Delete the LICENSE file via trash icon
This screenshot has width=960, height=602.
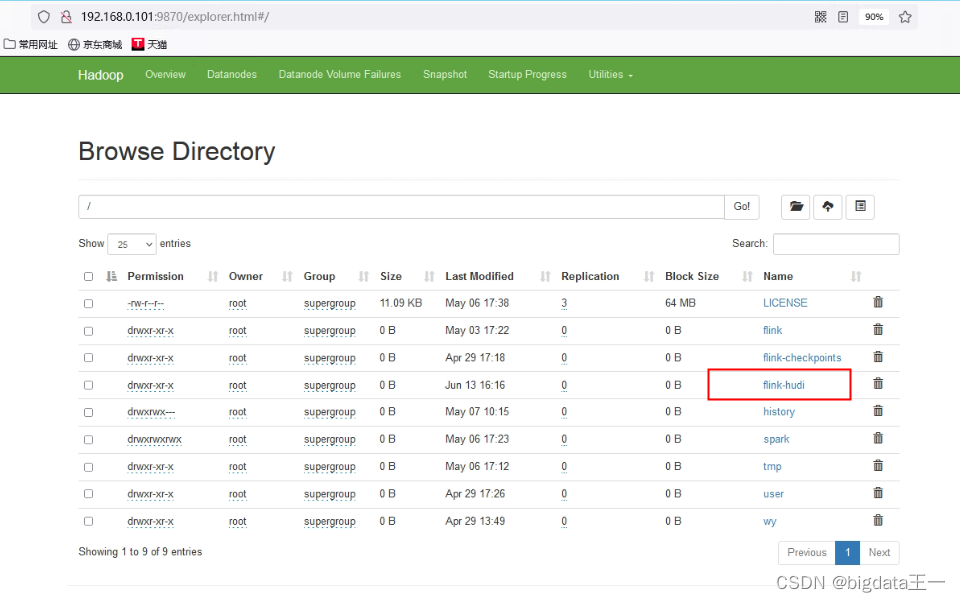coord(878,302)
